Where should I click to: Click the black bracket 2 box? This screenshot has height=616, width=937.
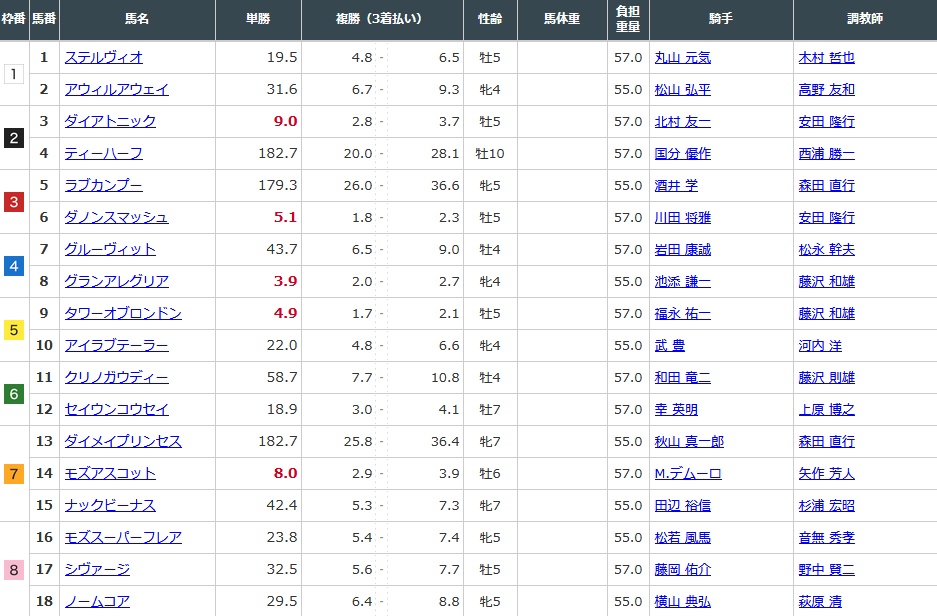click(13, 138)
